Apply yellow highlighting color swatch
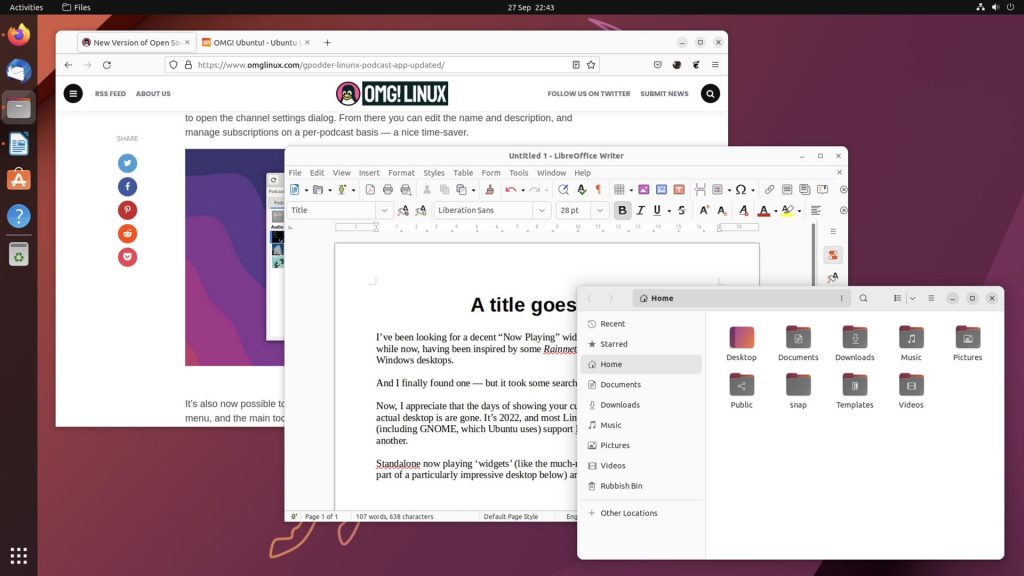 788,210
